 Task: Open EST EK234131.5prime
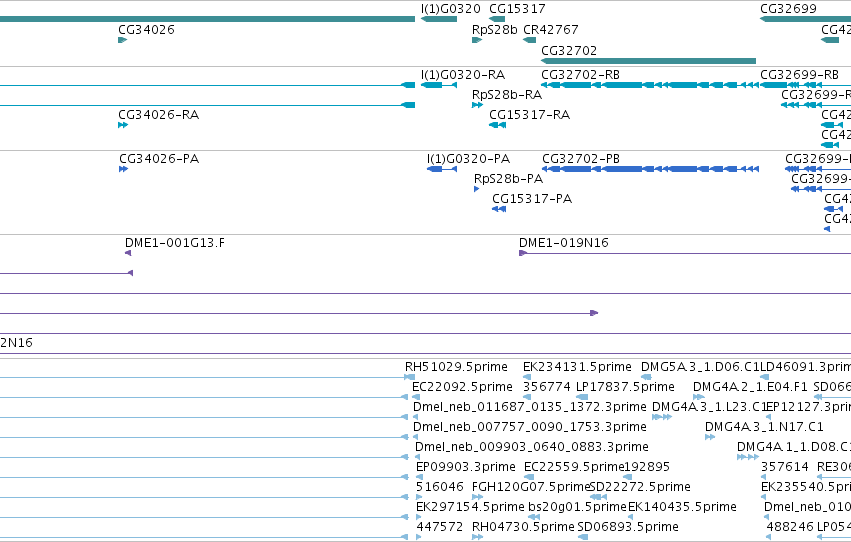pyautogui.click(x=577, y=367)
